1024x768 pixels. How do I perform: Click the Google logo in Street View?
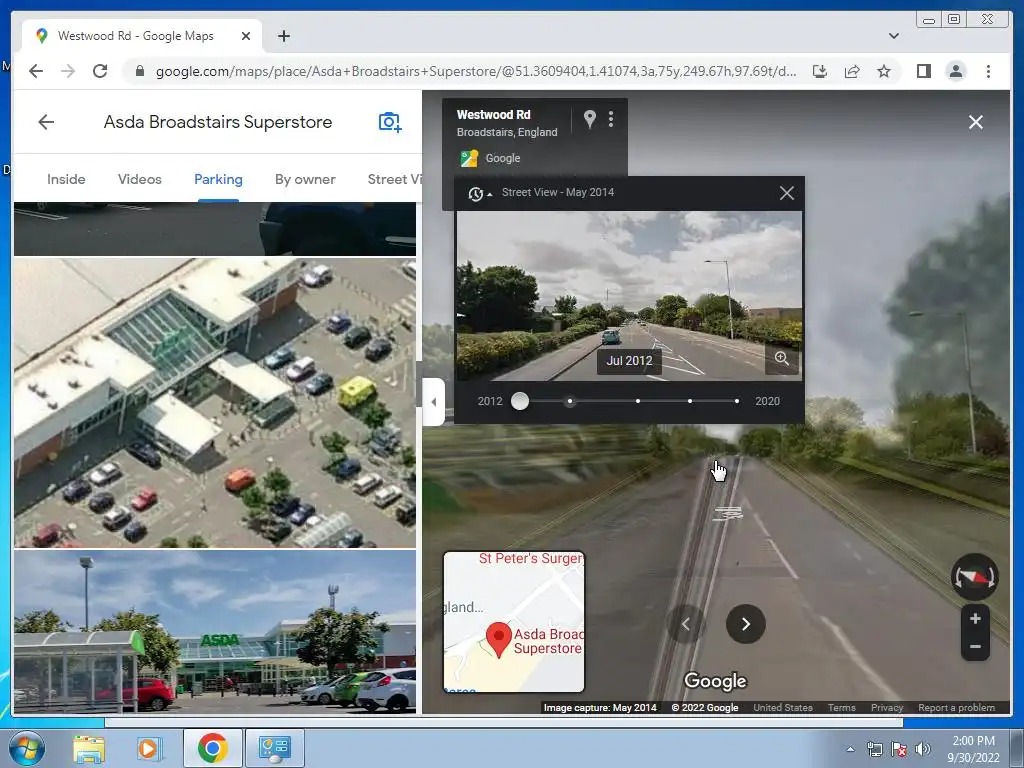715,681
